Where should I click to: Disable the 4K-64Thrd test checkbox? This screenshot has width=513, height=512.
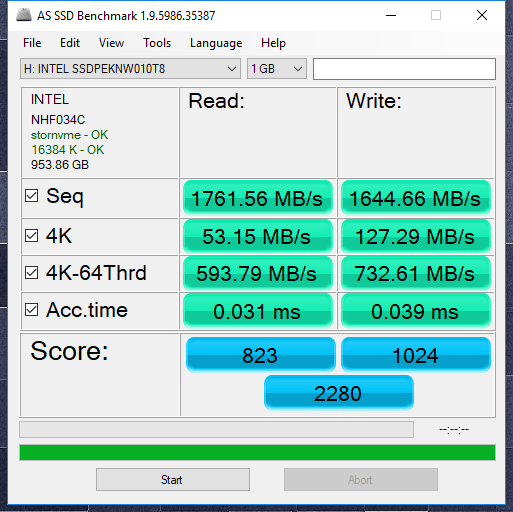click(x=32, y=272)
